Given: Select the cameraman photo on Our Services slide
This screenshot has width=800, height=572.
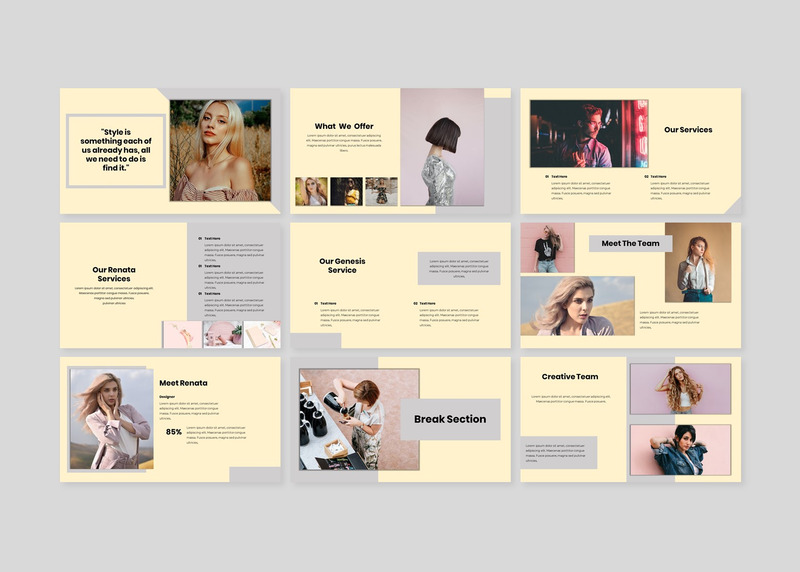Looking at the screenshot, I should tap(588, 133).
